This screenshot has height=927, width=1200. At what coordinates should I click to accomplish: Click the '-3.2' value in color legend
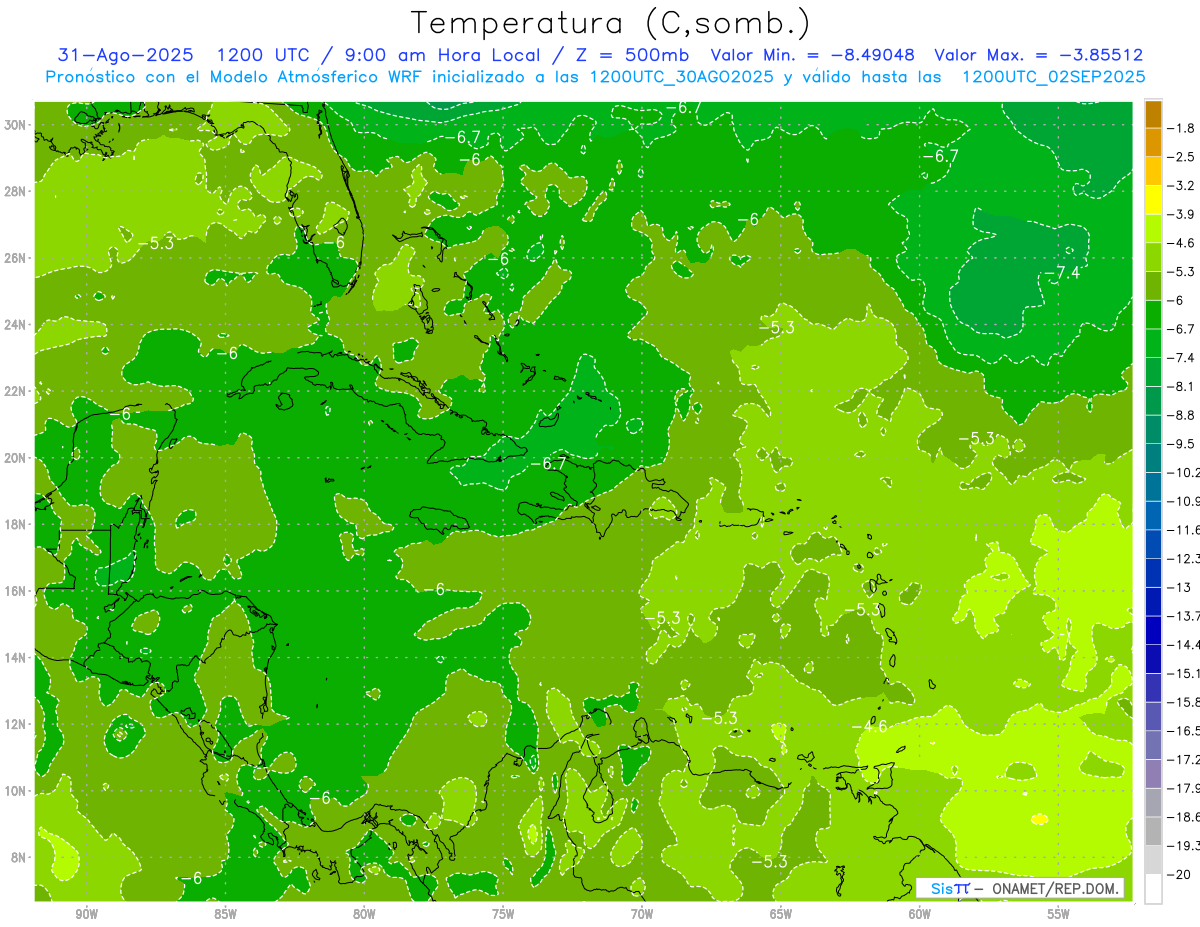(1182, 186)
